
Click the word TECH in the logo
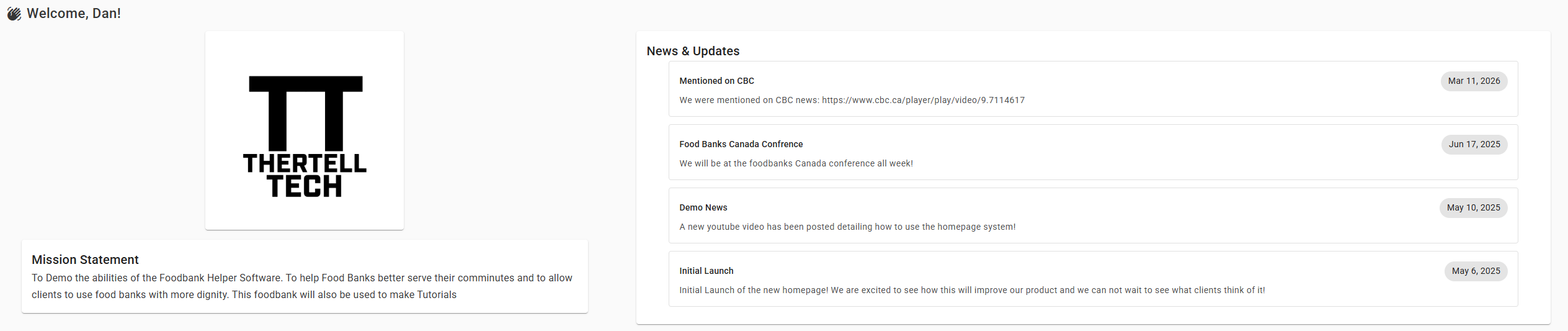click(305, 186)
